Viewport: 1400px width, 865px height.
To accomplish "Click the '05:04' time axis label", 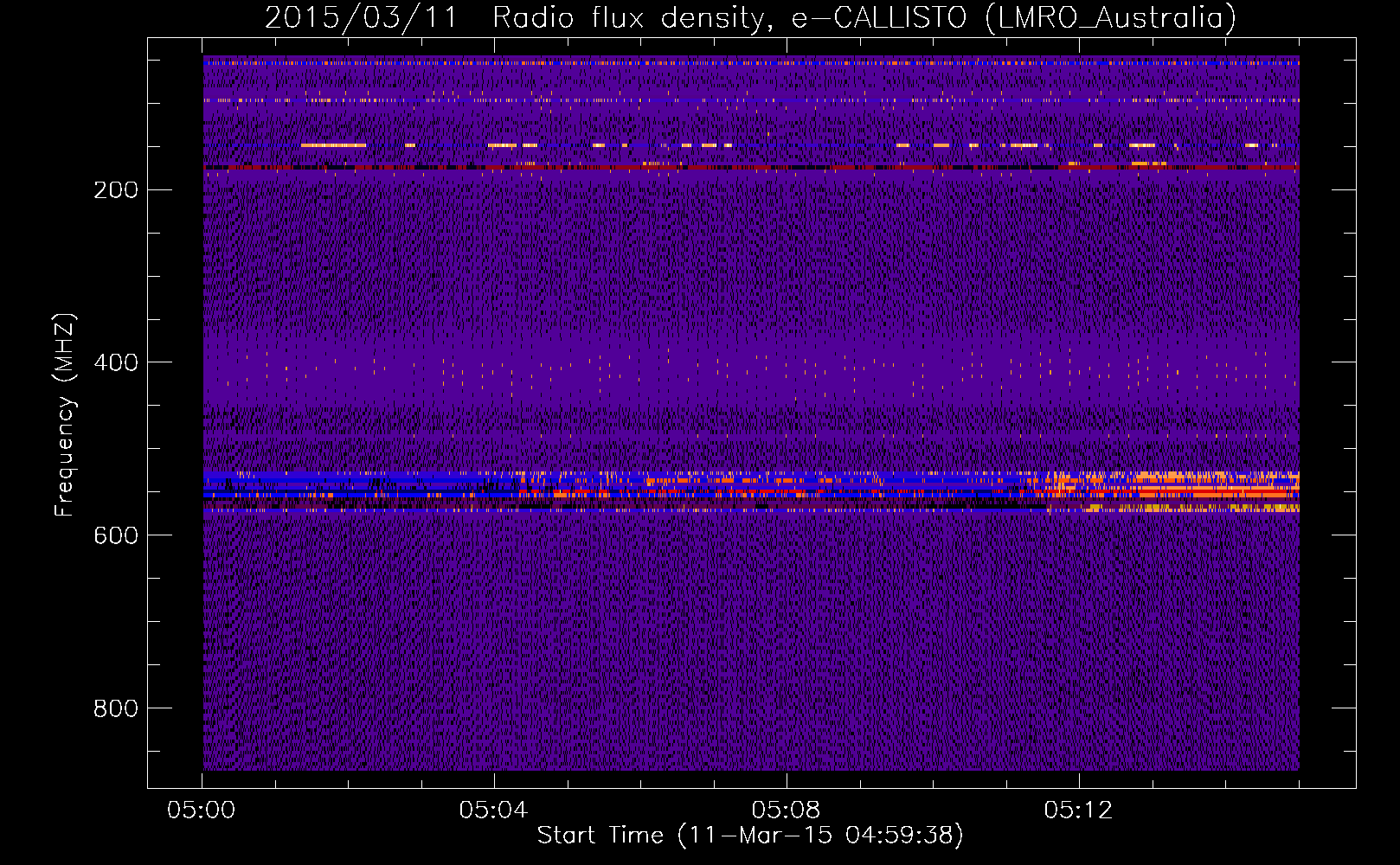I will tap(494, 811).
